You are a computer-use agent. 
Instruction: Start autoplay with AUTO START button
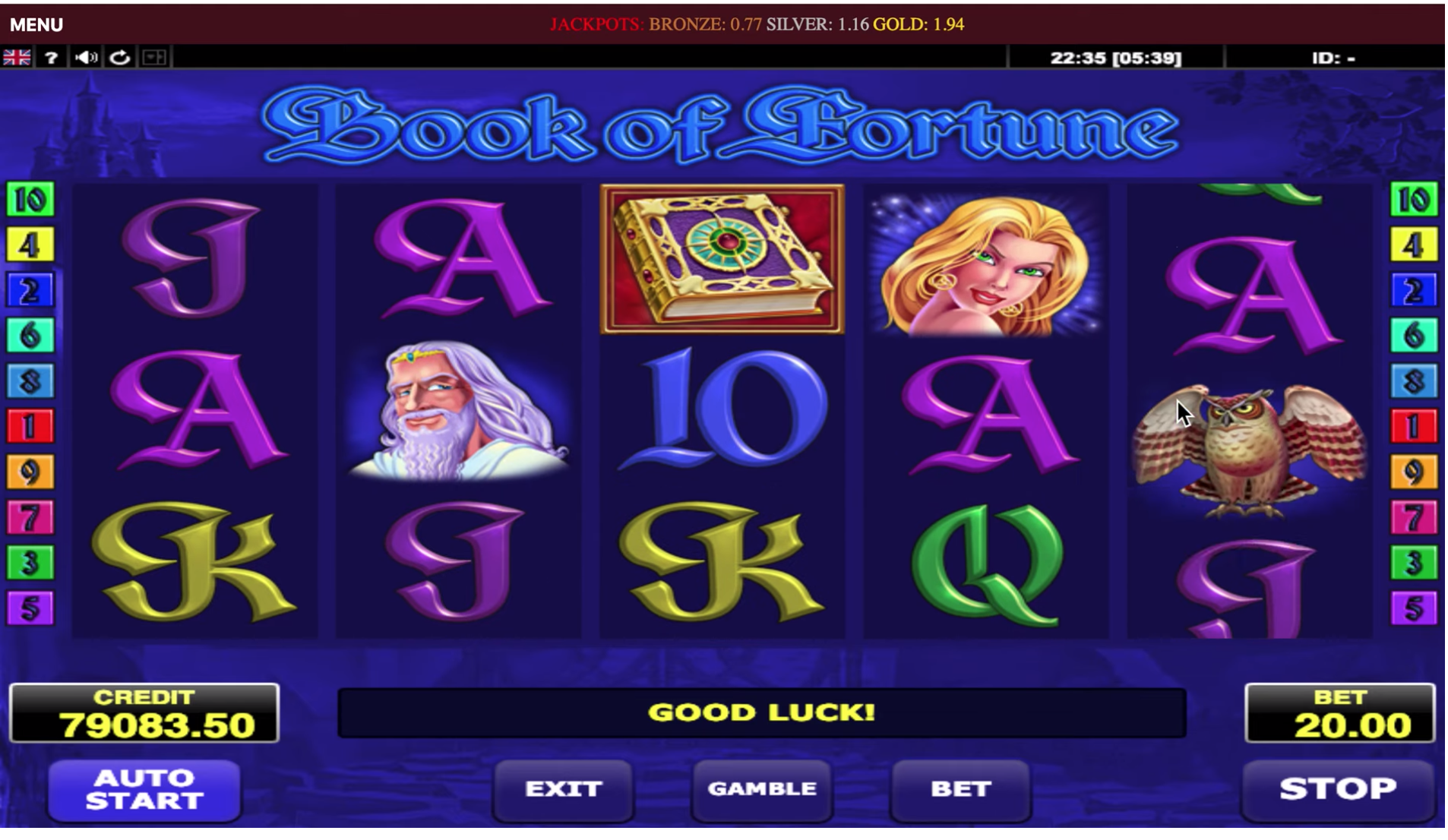(144, 790)
